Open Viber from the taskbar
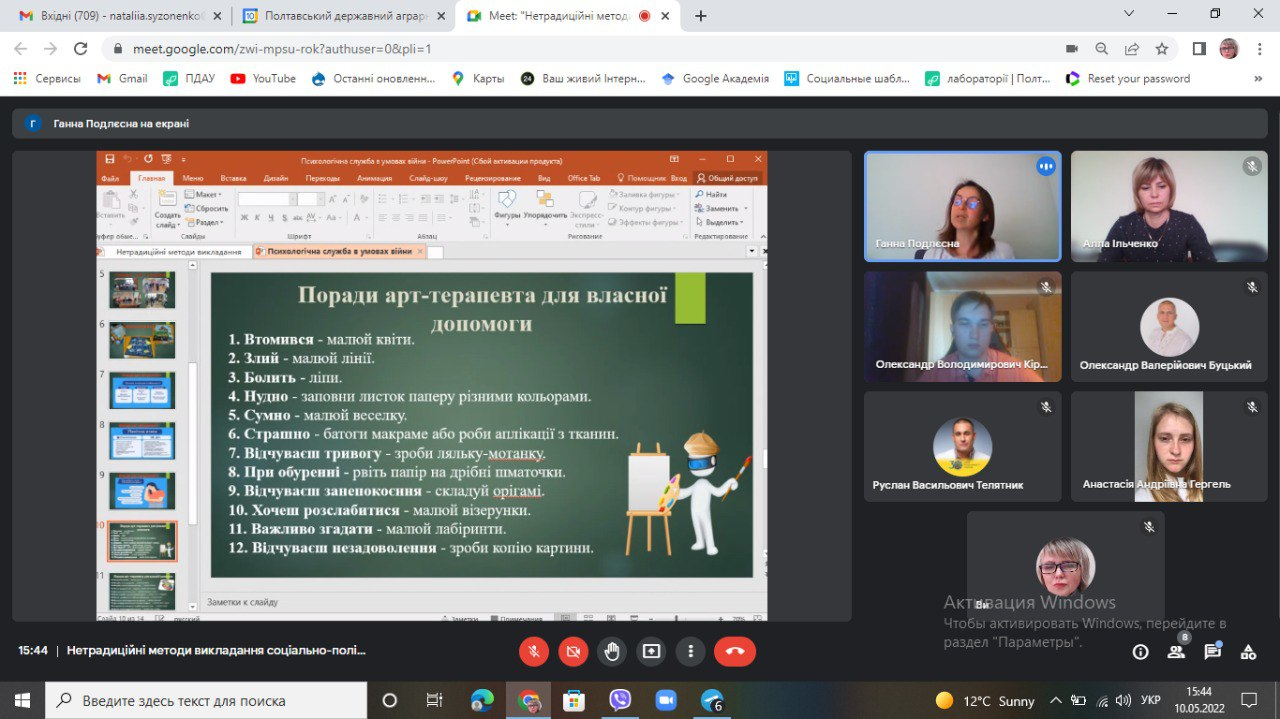Viewport: 1280px width, 719px height. click(x=620, y=700)
